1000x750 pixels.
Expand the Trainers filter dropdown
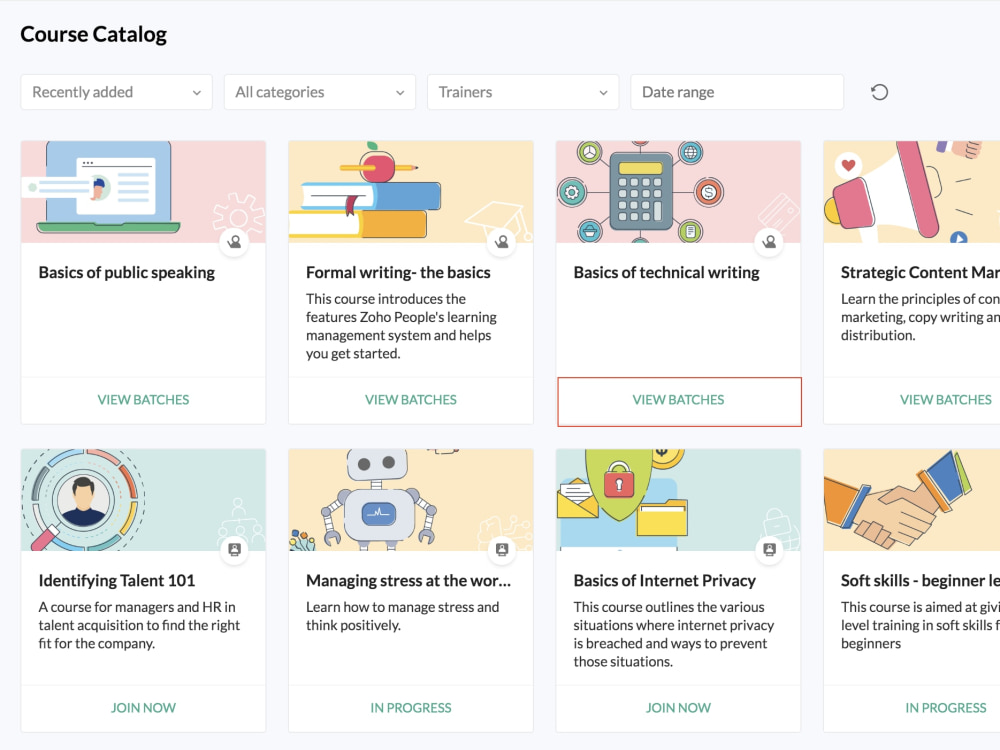[x=523, y=92]
